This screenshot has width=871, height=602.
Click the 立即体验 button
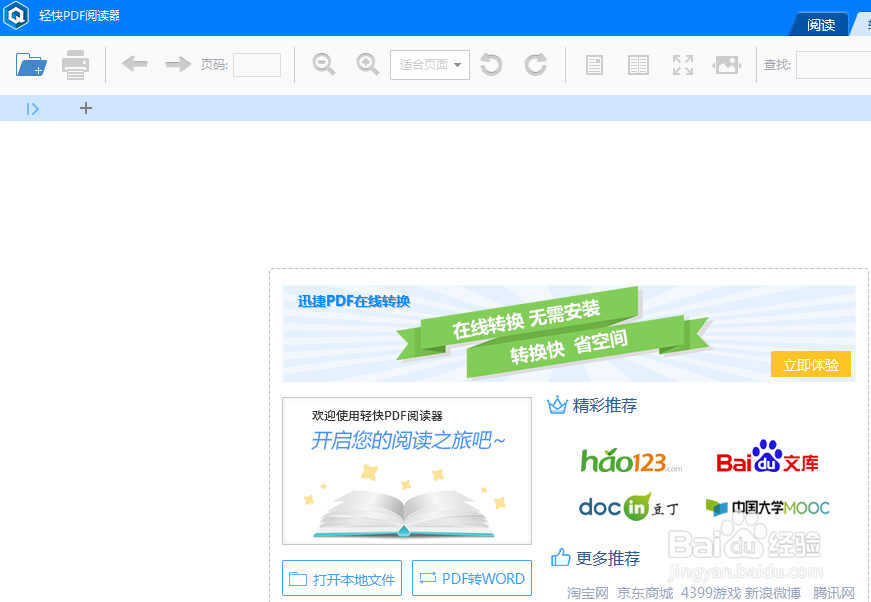810,364
